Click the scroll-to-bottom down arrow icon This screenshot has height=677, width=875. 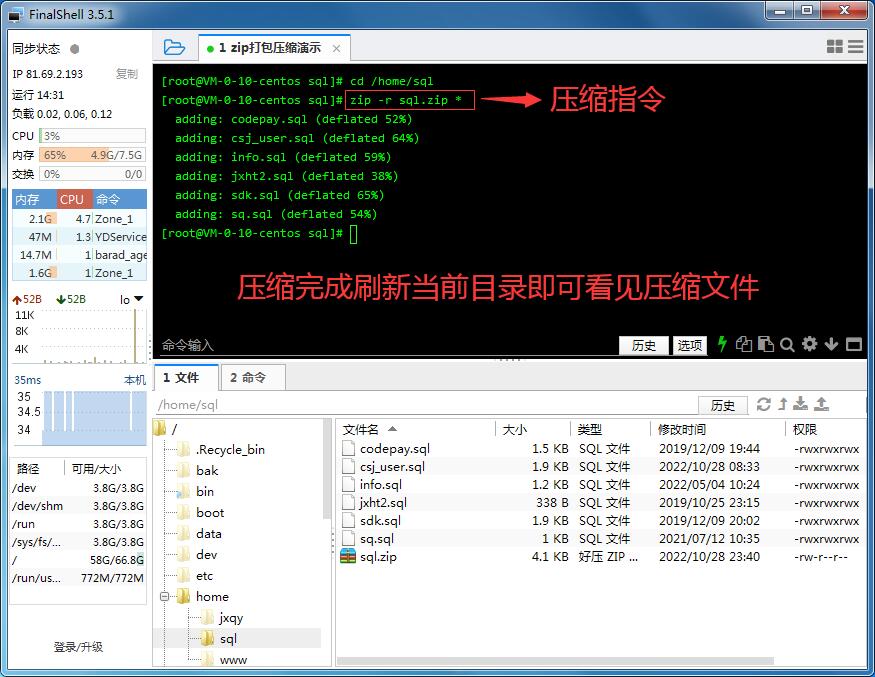click(x=831, y=344)
